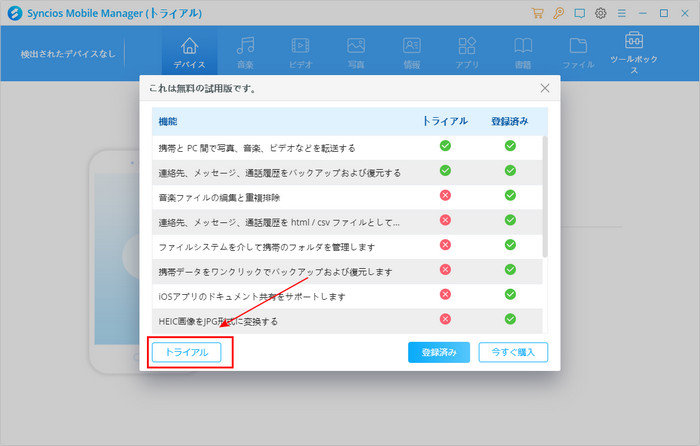Click registered checkmark for ワンクリック backup row
The image size is (700, 446).
click(510, 270)
